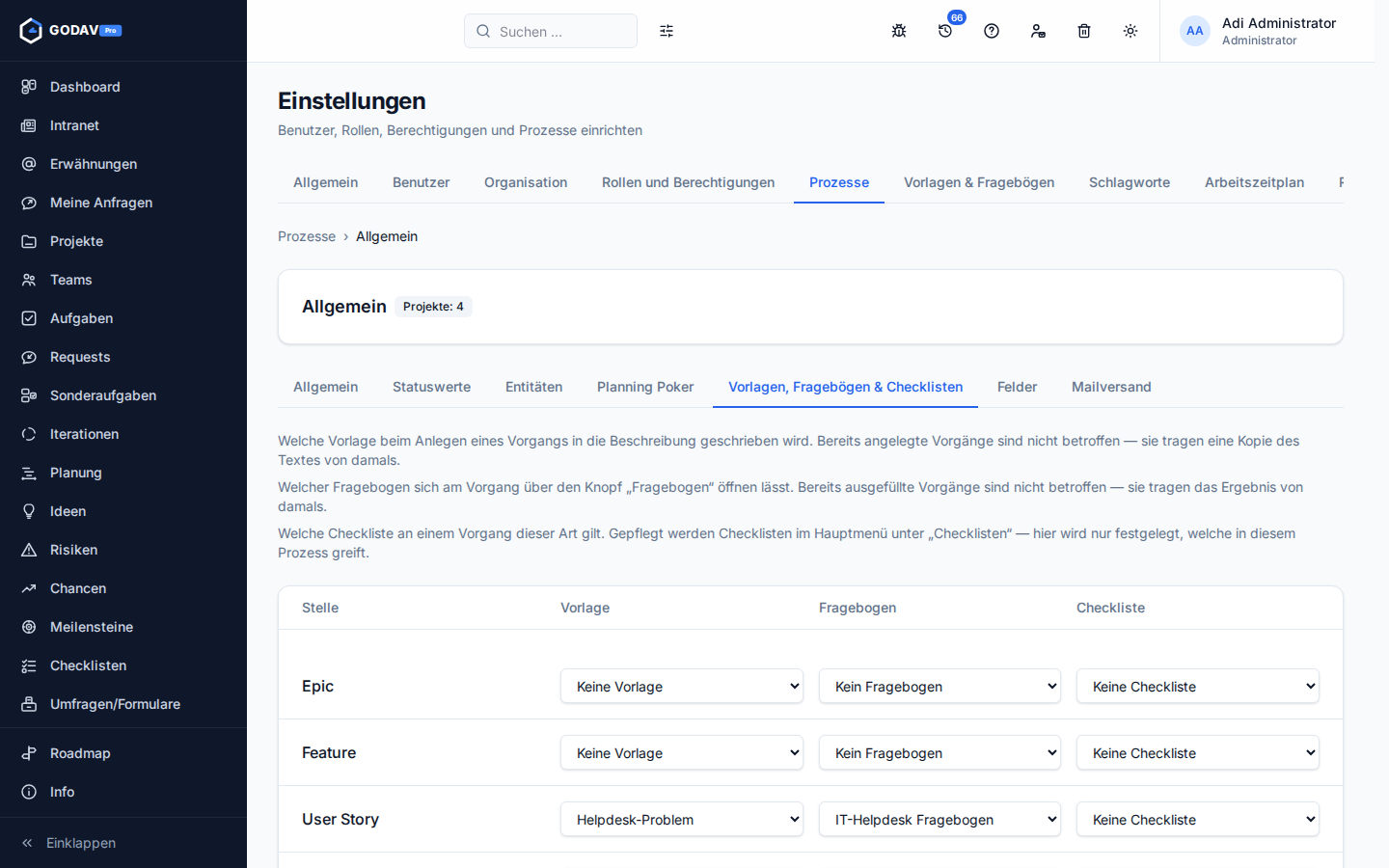This screenshot has height=868, width=1389.
Task: Open search filter sliders icon
Action: pyautogui.click(x=667, y=31)
